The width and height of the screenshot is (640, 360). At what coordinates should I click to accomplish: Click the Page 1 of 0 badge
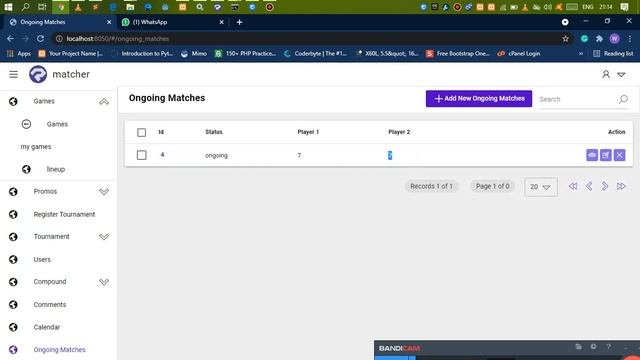(493, 186)
